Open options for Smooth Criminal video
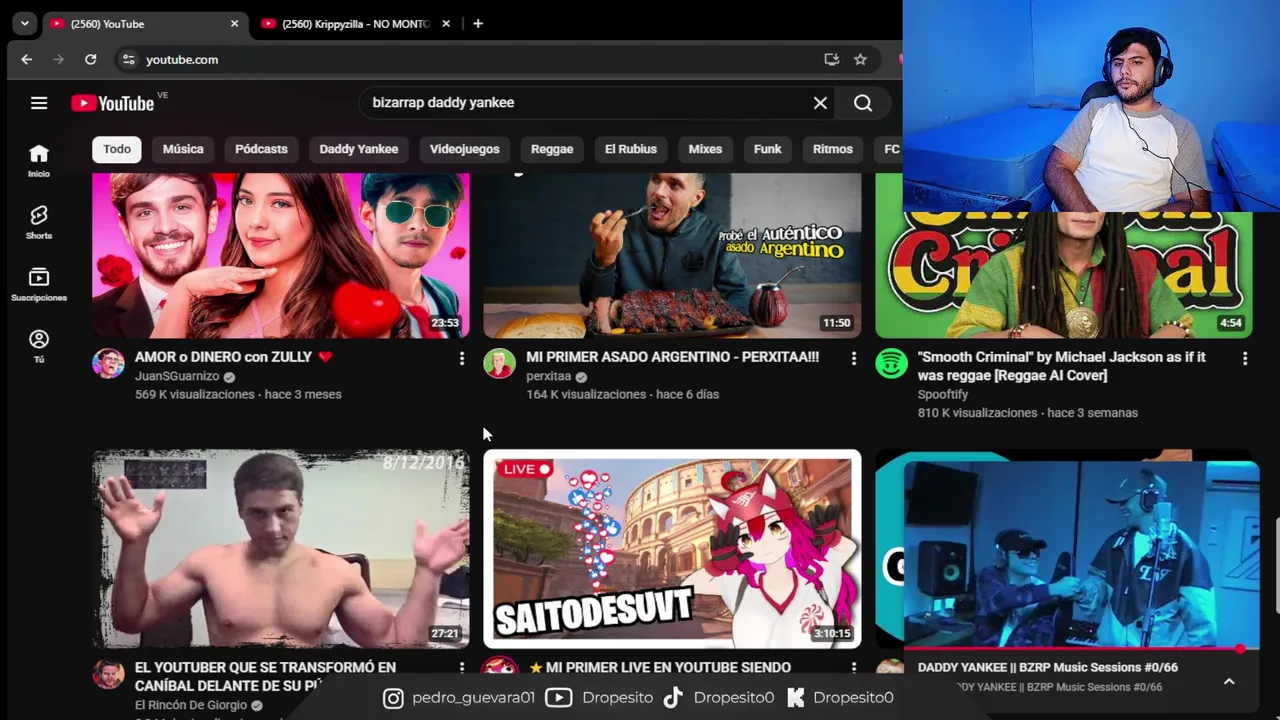This screenshot has height=720, width=1280. (x=1244, y=358)
